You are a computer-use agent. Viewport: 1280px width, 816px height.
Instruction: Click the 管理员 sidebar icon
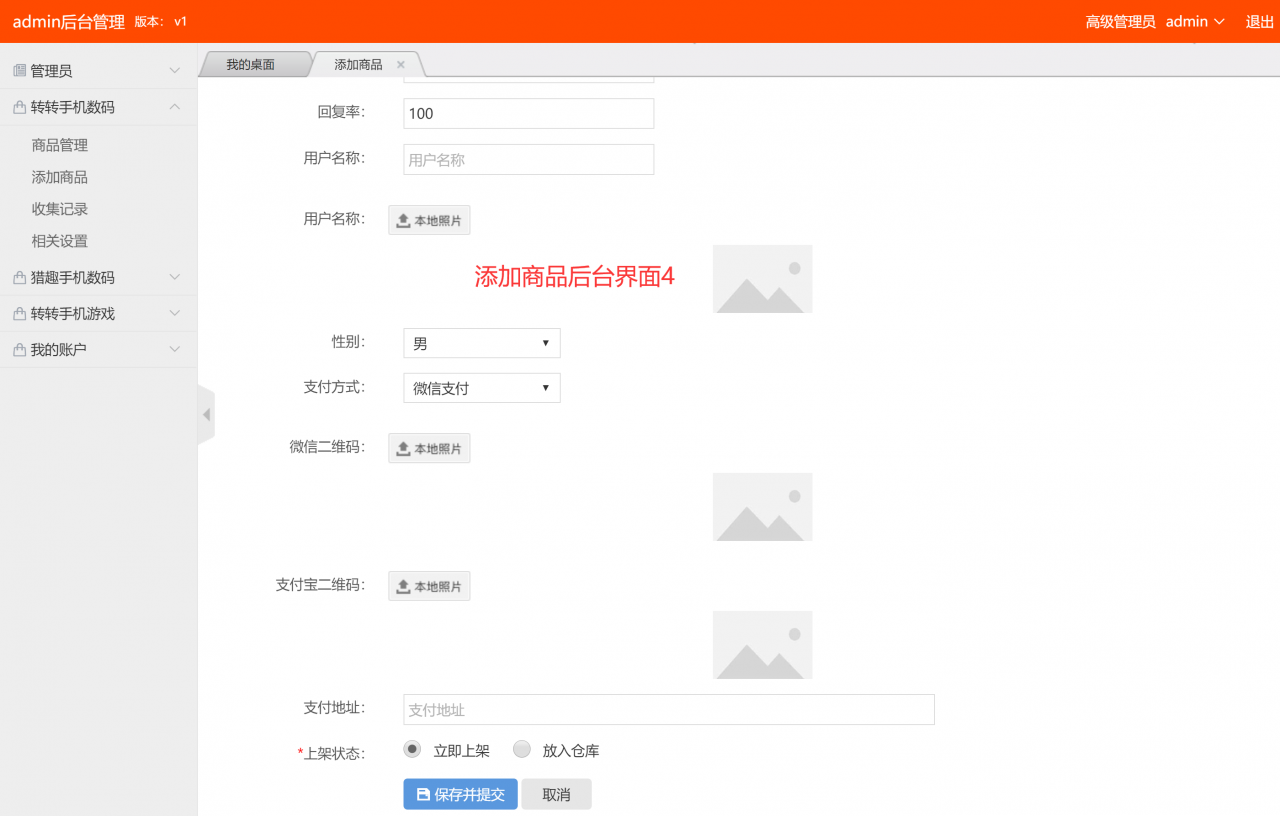click(x=19, y=71)
